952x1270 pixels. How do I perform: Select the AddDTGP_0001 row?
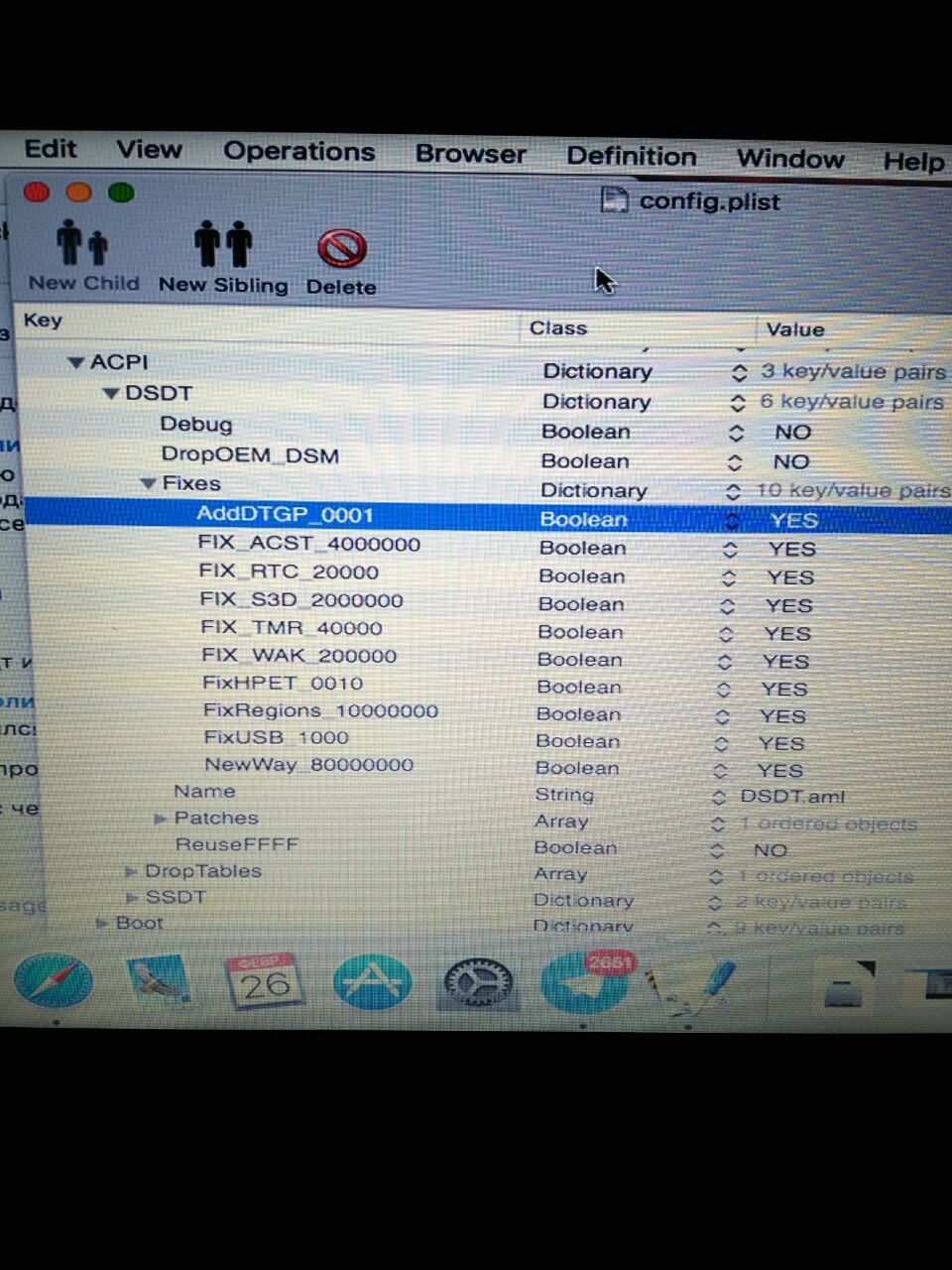click(486, 517)
